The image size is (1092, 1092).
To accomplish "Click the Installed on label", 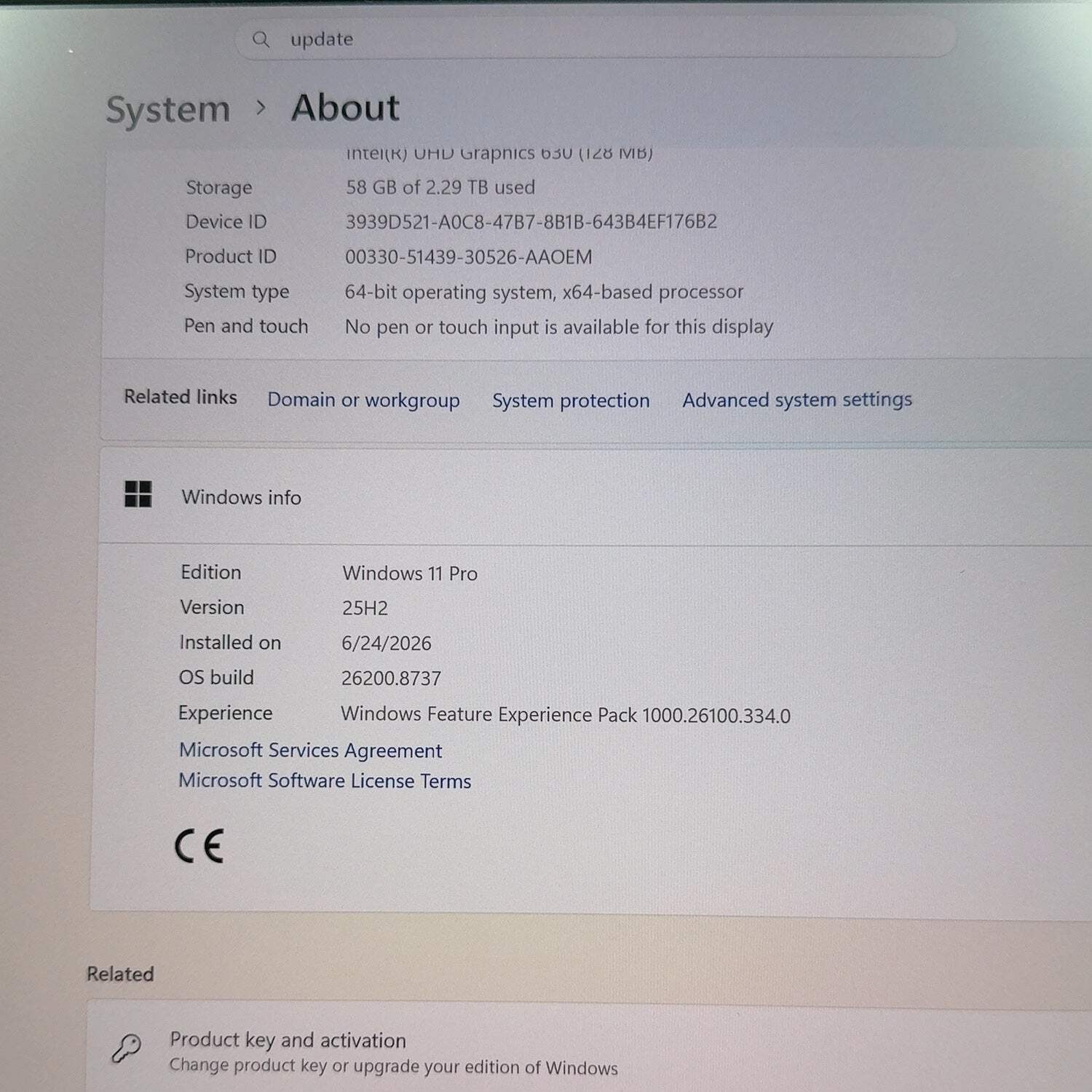I will pos(230,642).
